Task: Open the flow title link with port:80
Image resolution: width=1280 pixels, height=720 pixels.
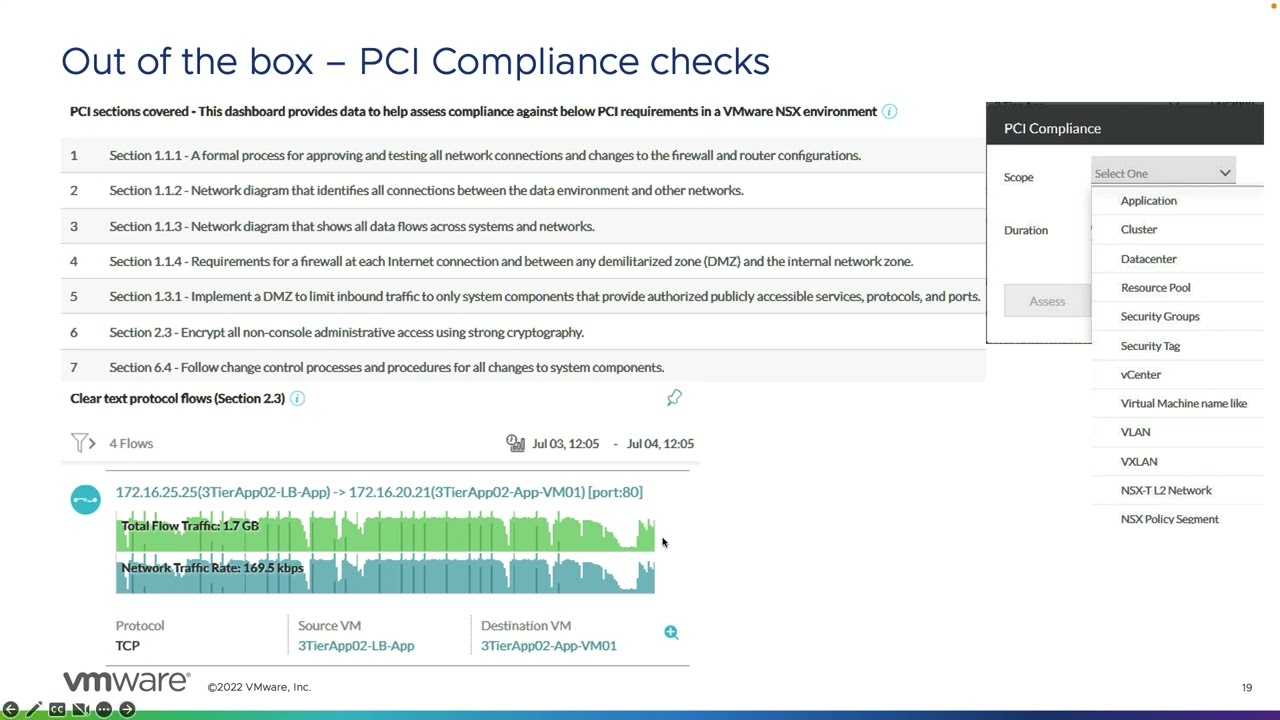Action: (x=379, y=492)
